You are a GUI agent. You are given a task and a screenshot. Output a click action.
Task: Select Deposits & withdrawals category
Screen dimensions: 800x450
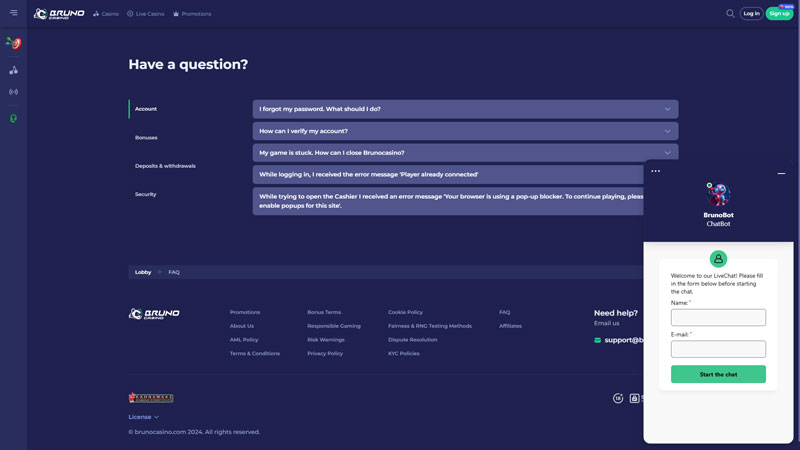165,166
